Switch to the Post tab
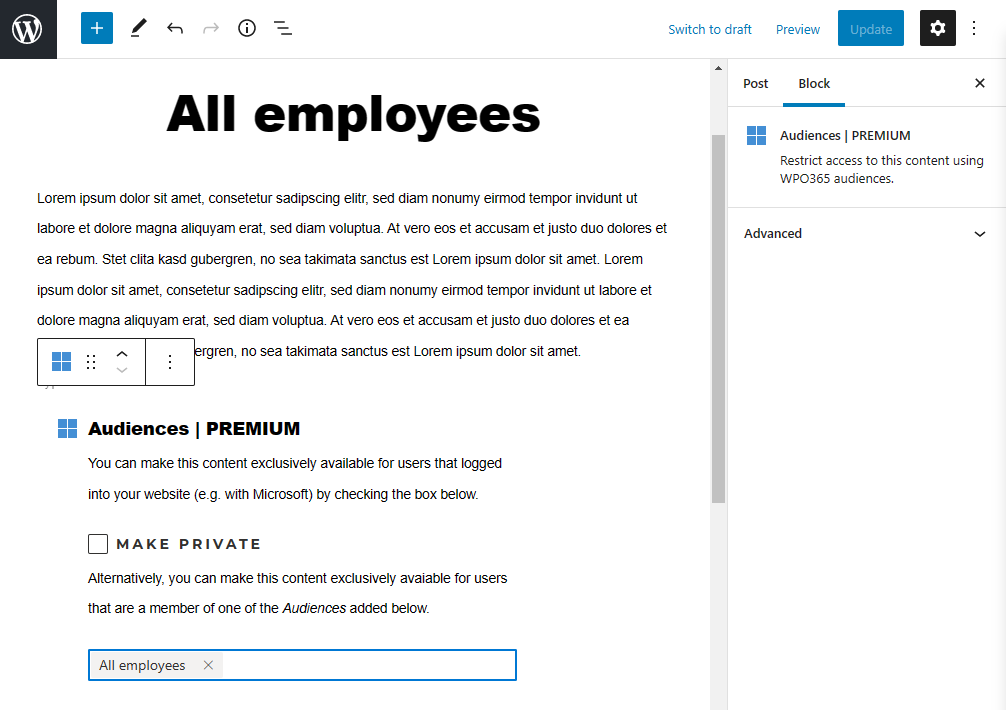The image size is (1006, 710). coord(755,83)
